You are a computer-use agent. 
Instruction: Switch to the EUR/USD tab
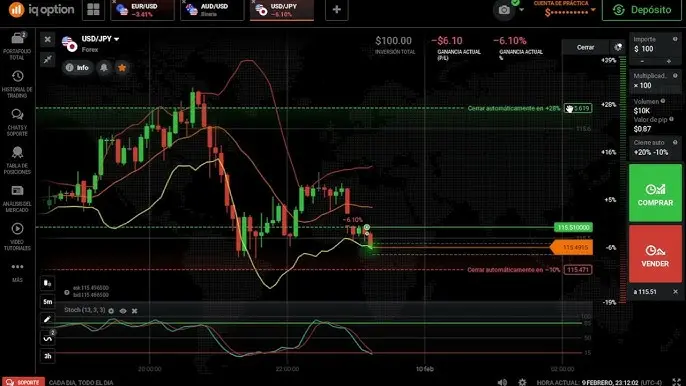142,10
